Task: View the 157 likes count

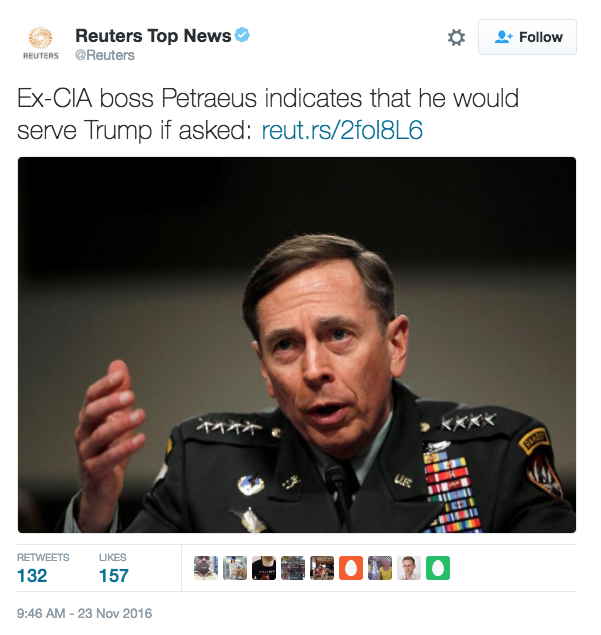Action: (x=114, y=575)
